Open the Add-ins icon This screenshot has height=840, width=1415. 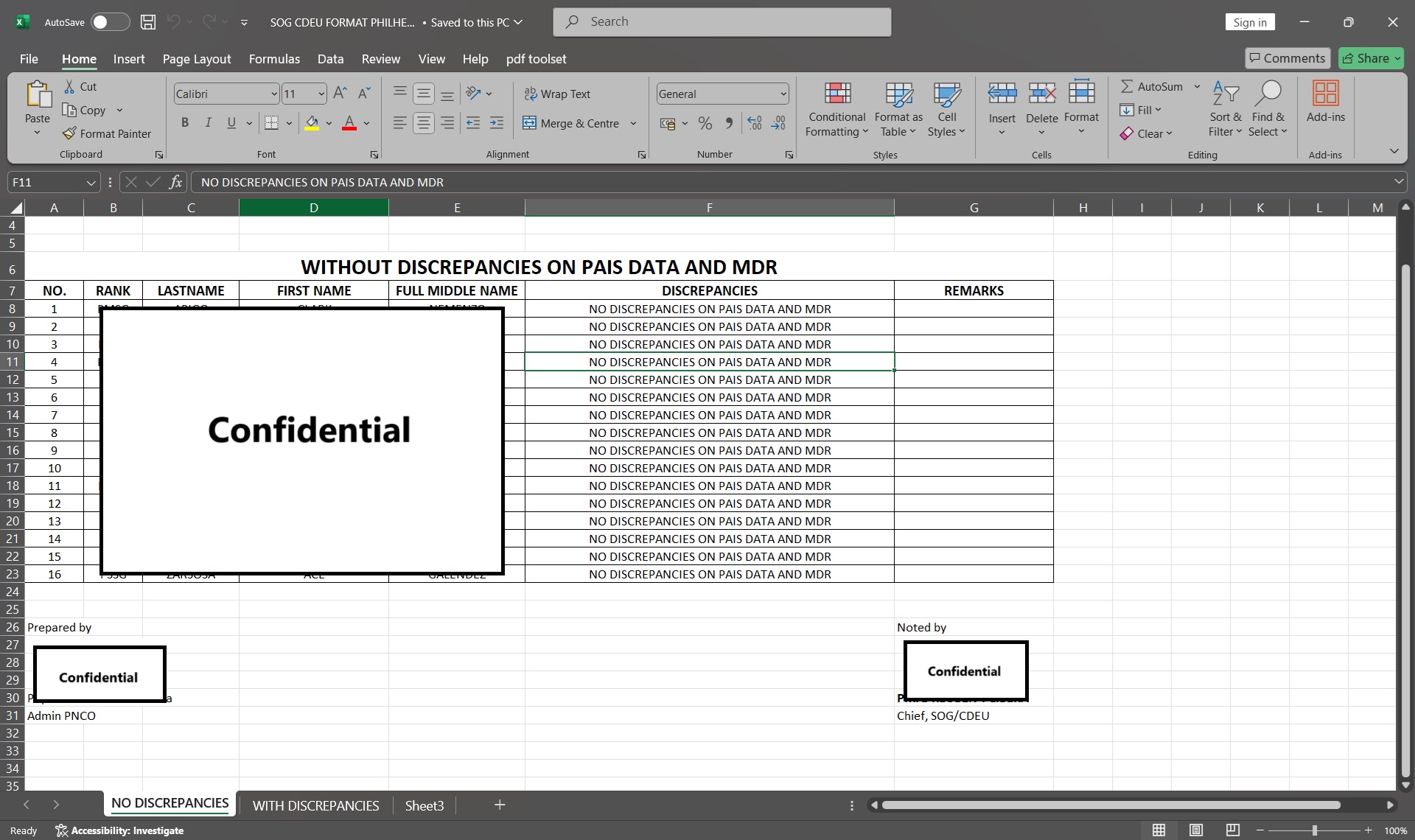click(x=1325, y=94)
